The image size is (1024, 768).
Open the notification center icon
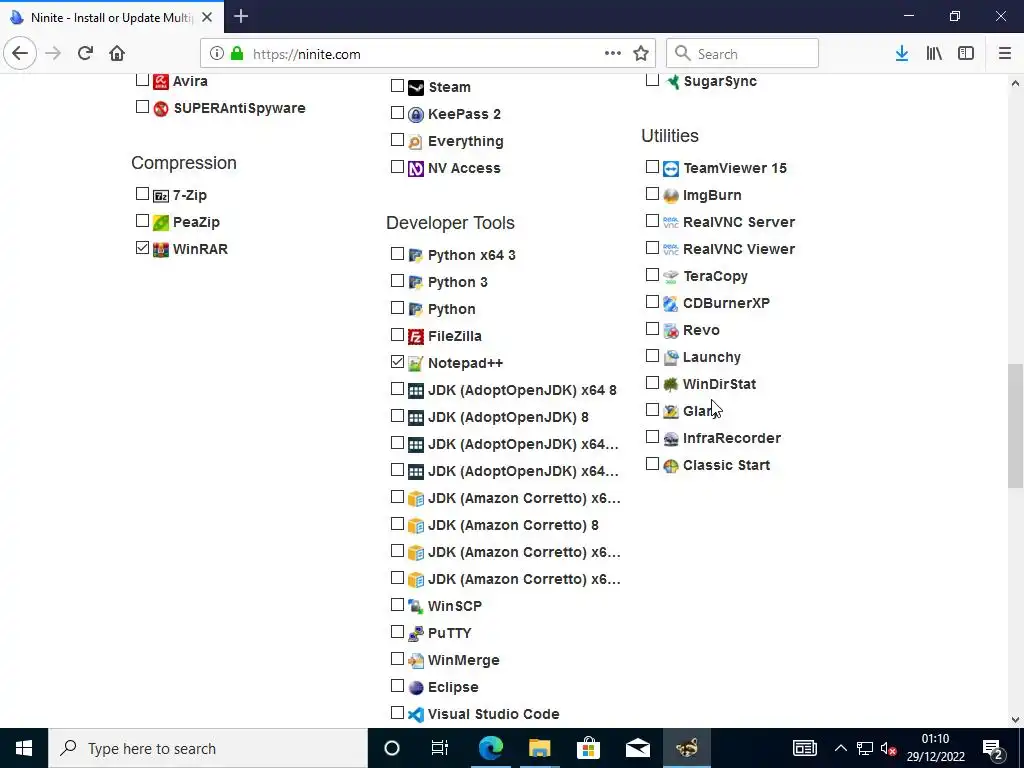(993, 748)
